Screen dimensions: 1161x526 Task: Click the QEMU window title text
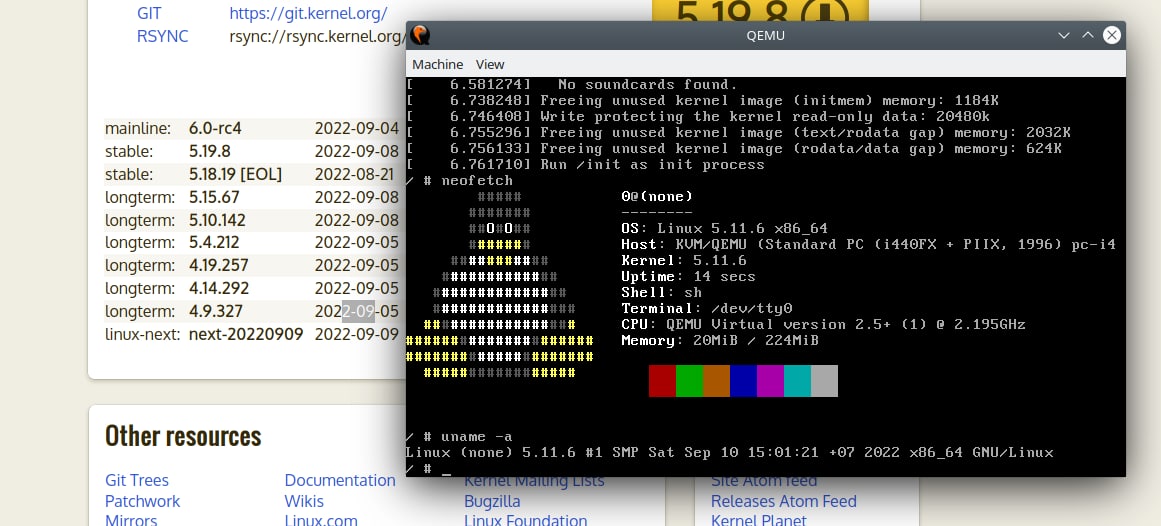(766, 35)
